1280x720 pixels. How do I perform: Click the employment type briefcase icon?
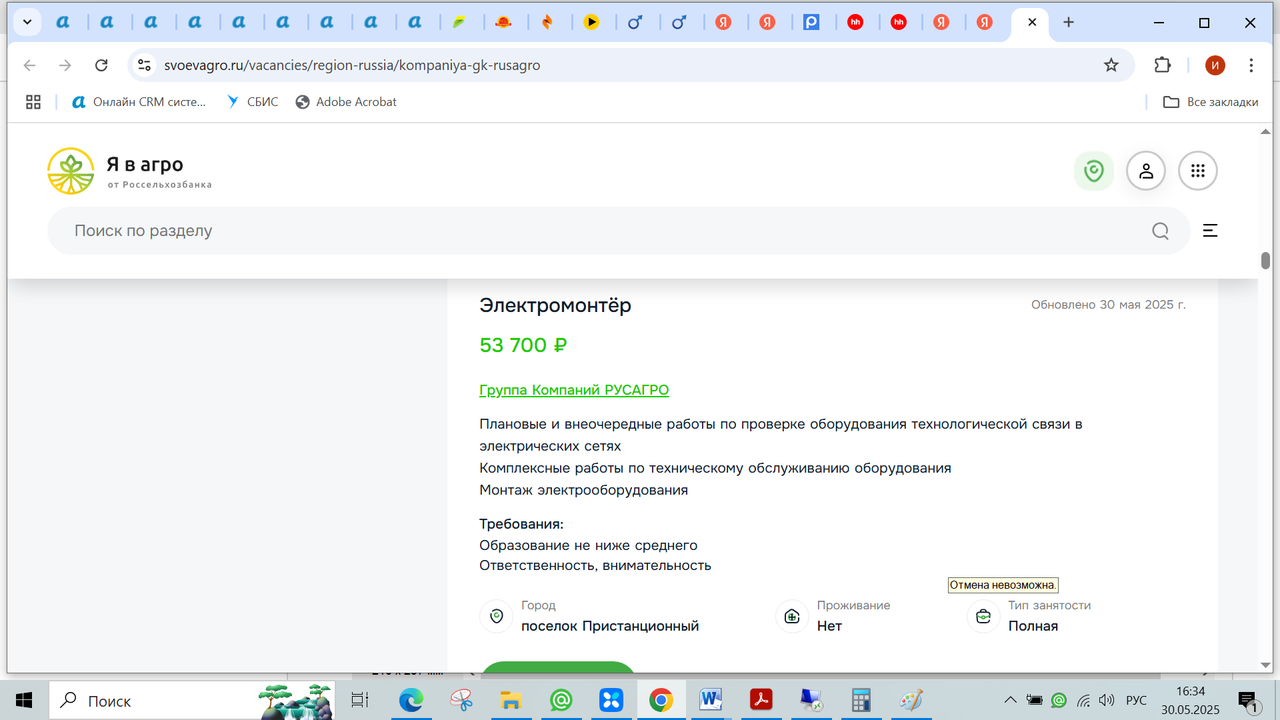point(983,616)
